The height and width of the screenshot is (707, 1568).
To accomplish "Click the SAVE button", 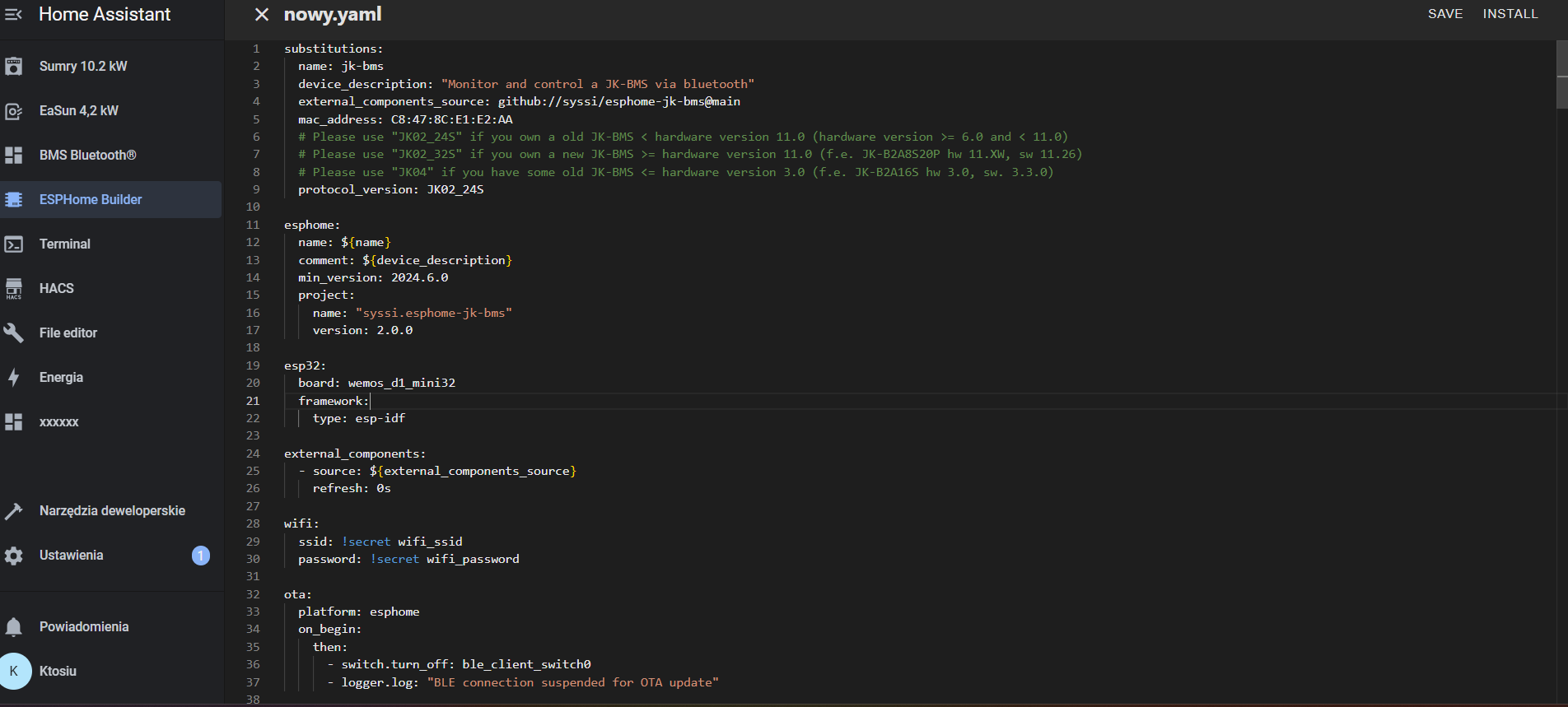I will (1445, 14).
